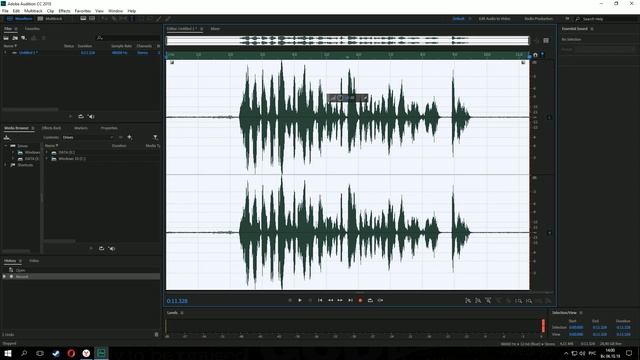This screenshot has width=640, height=360.
Task: Click the zoom navigator overview bar
Action: (x=347, y=40)
